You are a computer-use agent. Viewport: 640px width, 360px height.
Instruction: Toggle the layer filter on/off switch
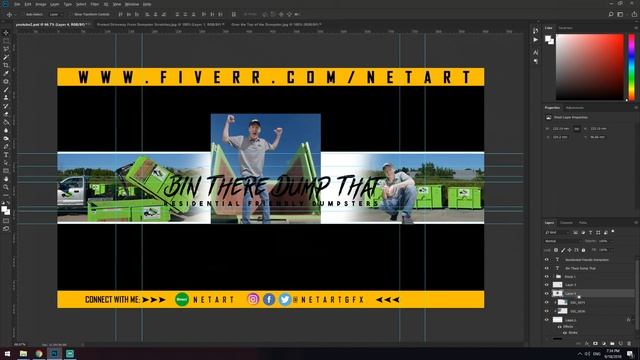pos(613,231)
